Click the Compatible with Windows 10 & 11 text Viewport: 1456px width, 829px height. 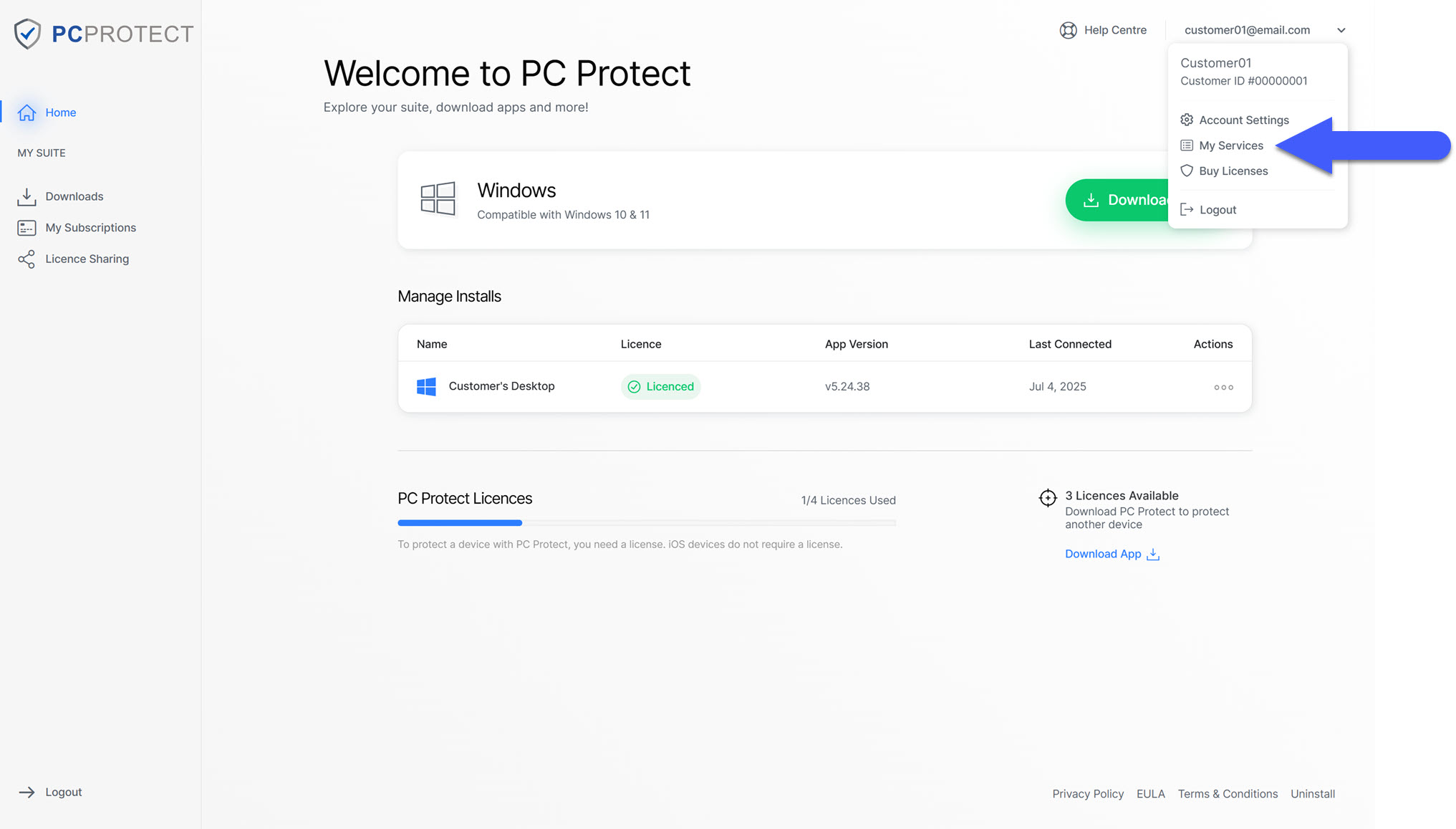(x=563, y=215)
